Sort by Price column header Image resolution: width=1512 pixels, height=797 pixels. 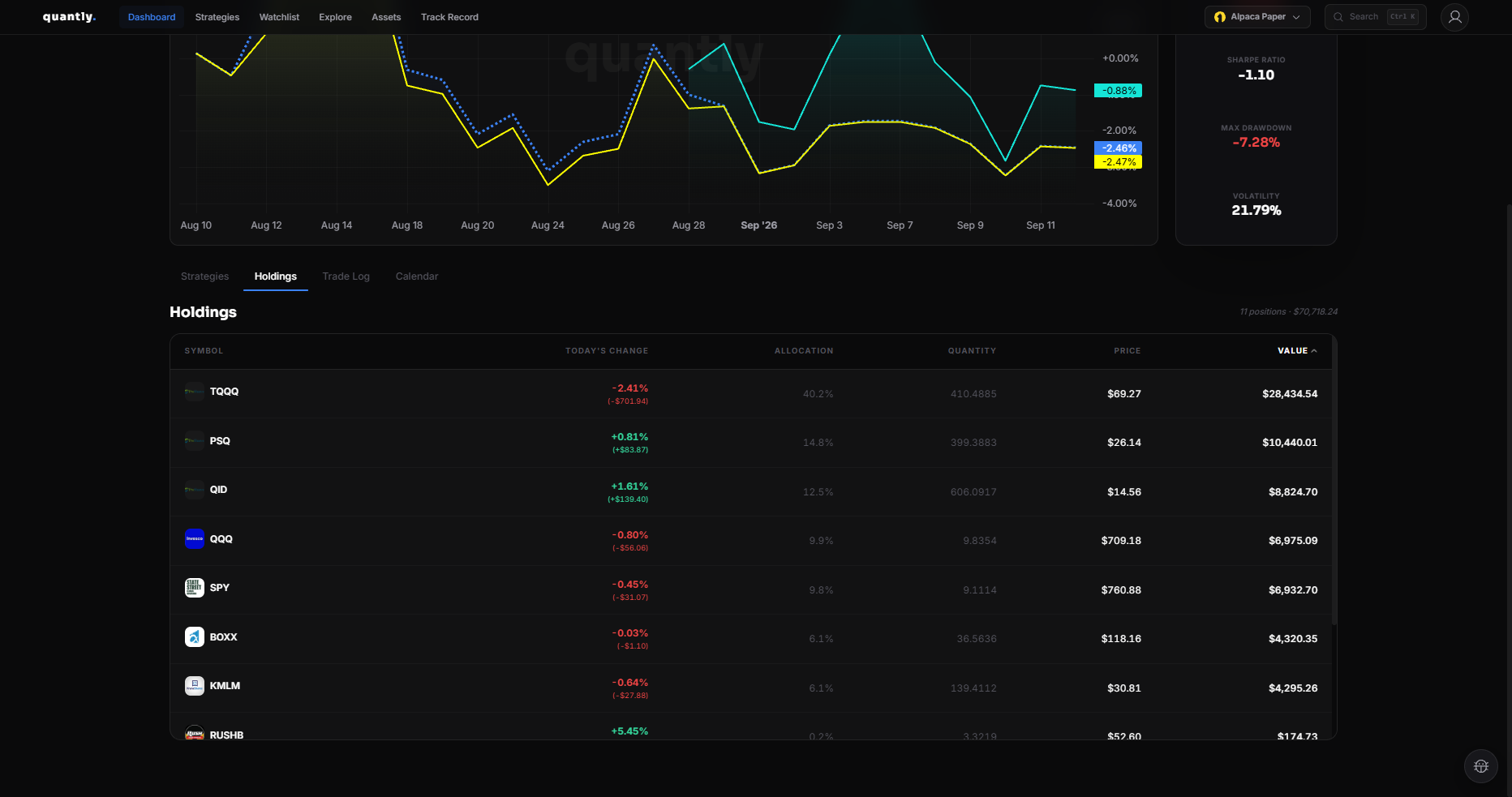(1127, 351)
